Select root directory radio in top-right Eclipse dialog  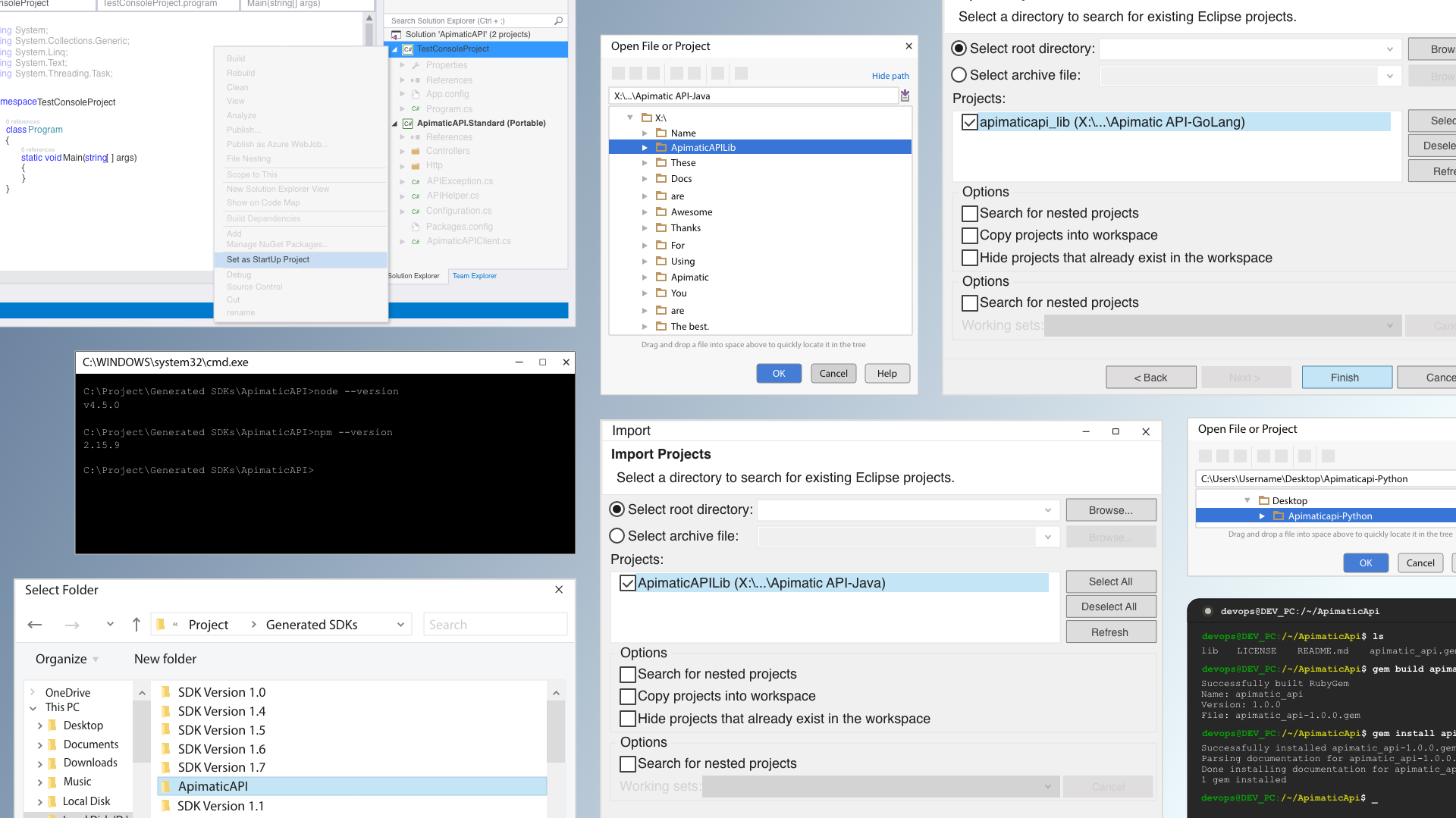pyautogui.click(x=959, y=49)
